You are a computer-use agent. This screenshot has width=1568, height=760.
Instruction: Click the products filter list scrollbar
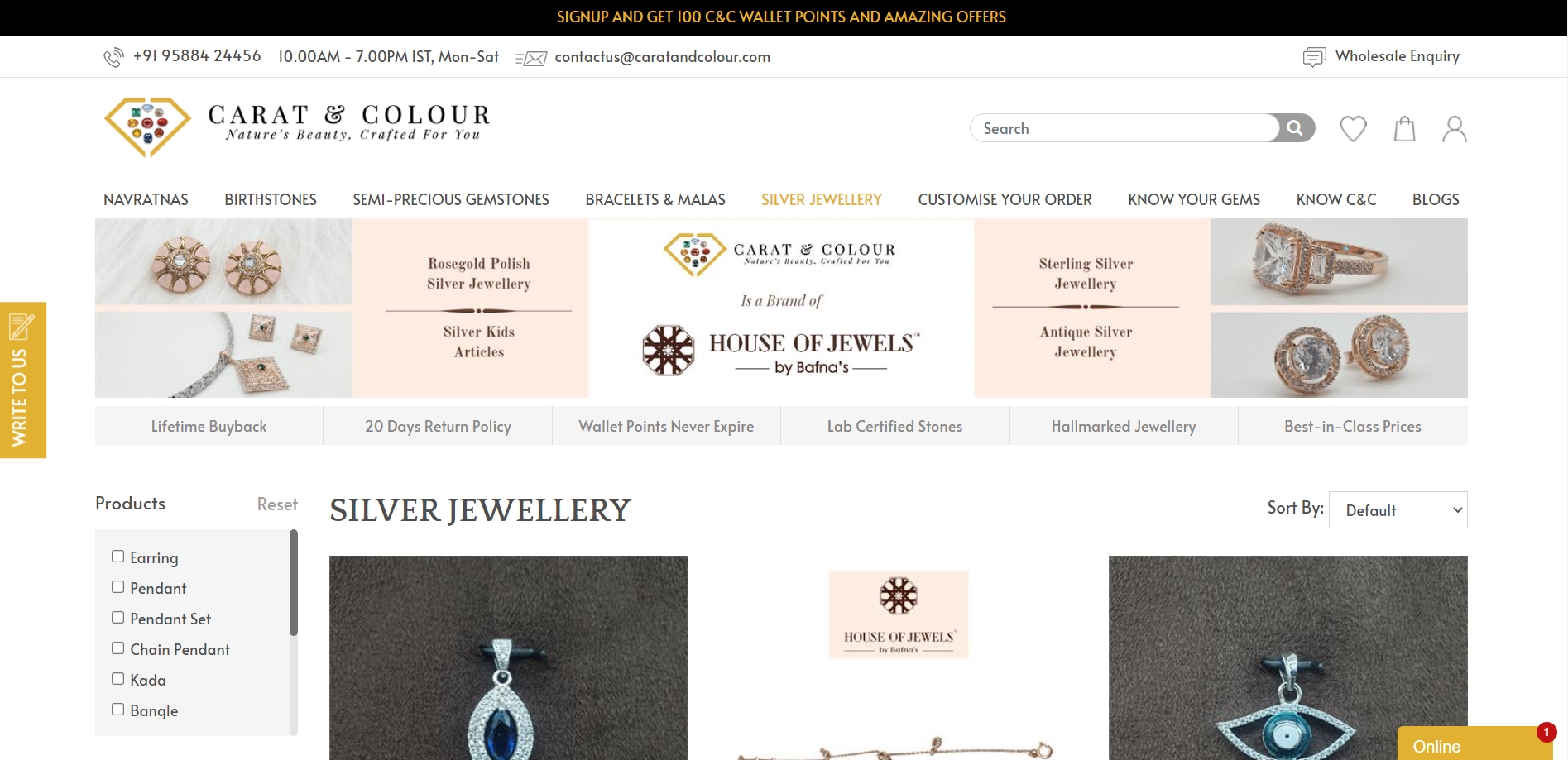[294, 583]
